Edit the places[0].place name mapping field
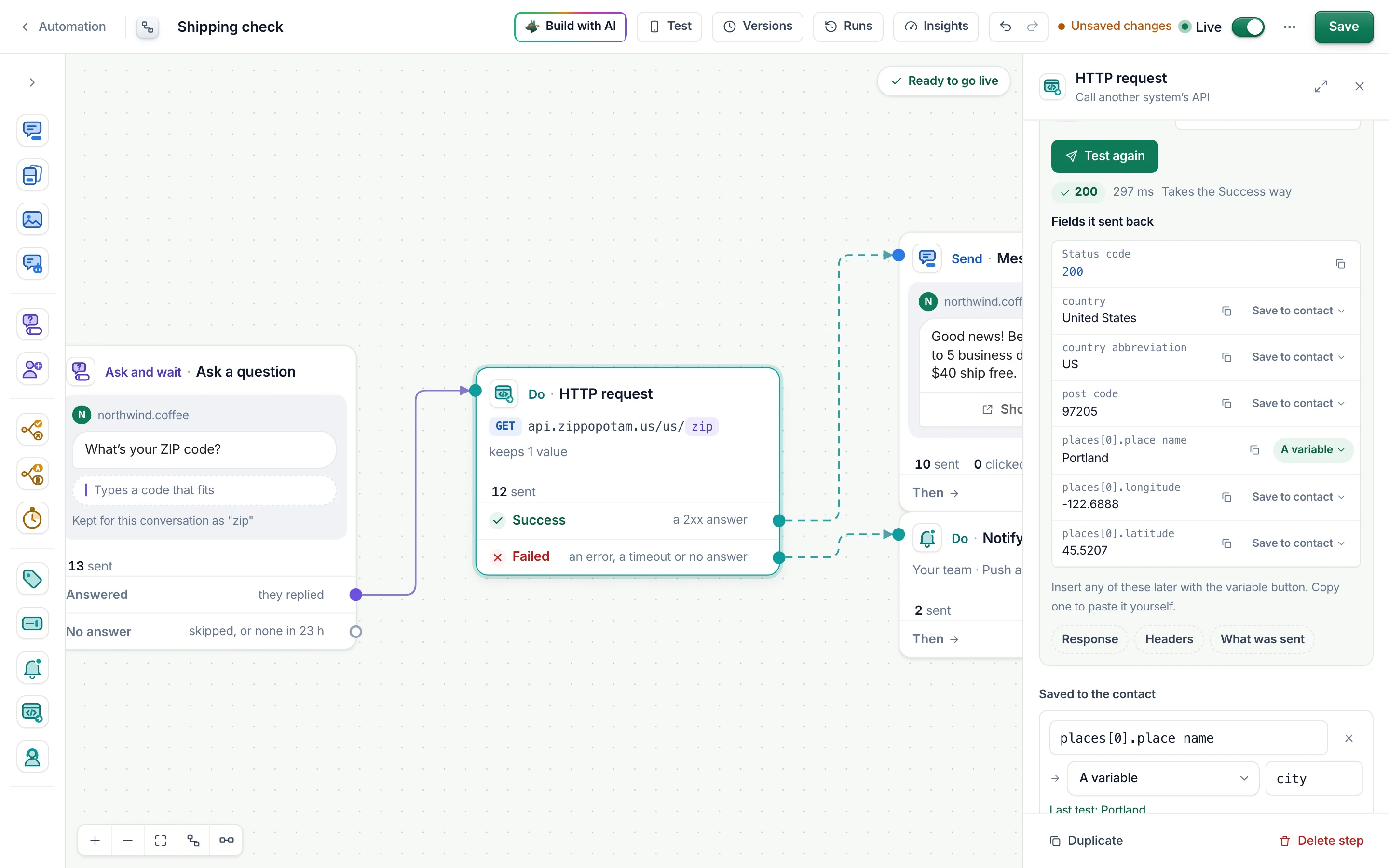This screenshot has height=868, width=1389. pos(1188,738)
